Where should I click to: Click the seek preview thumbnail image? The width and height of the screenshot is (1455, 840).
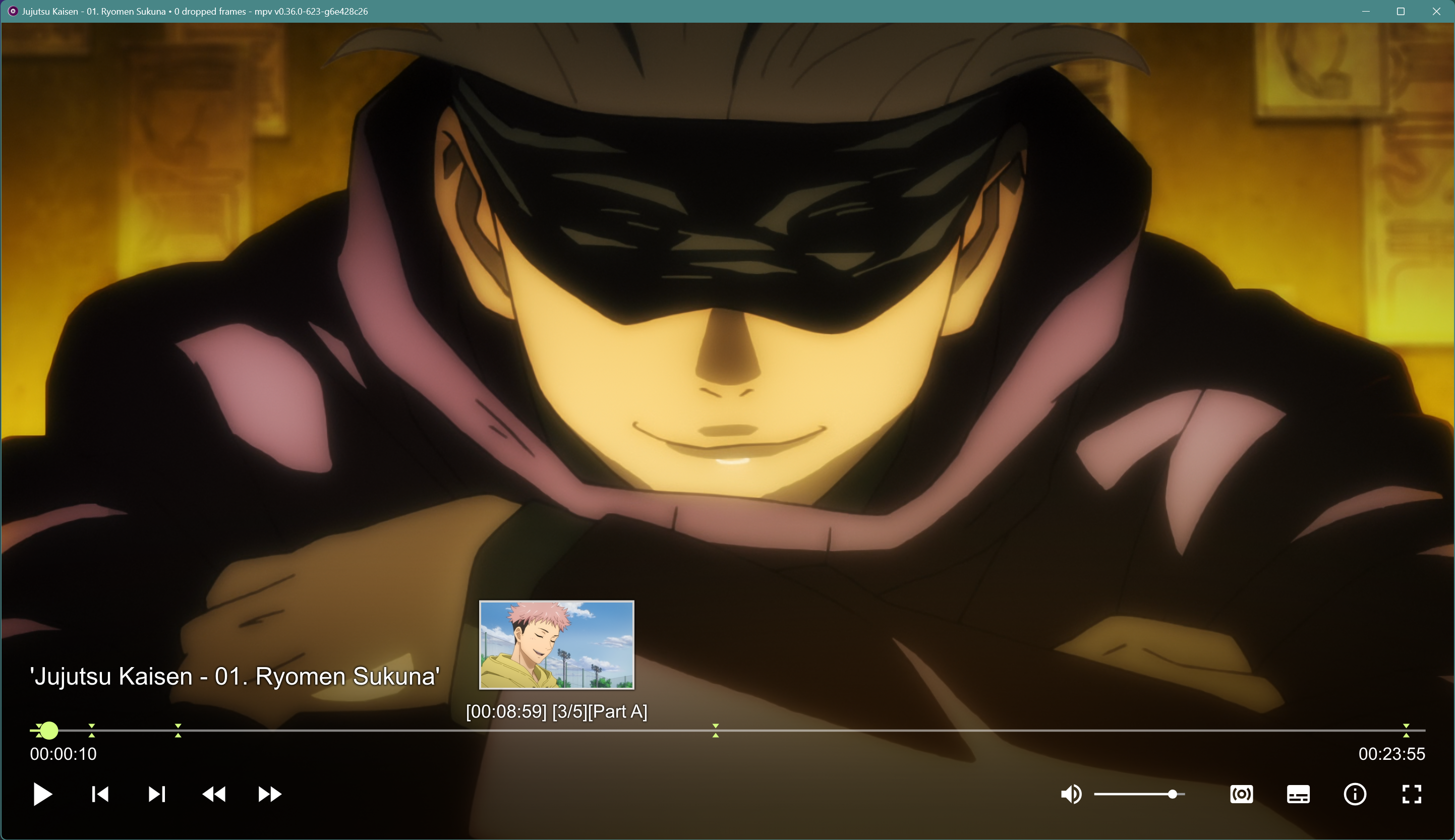click(556, 644)
